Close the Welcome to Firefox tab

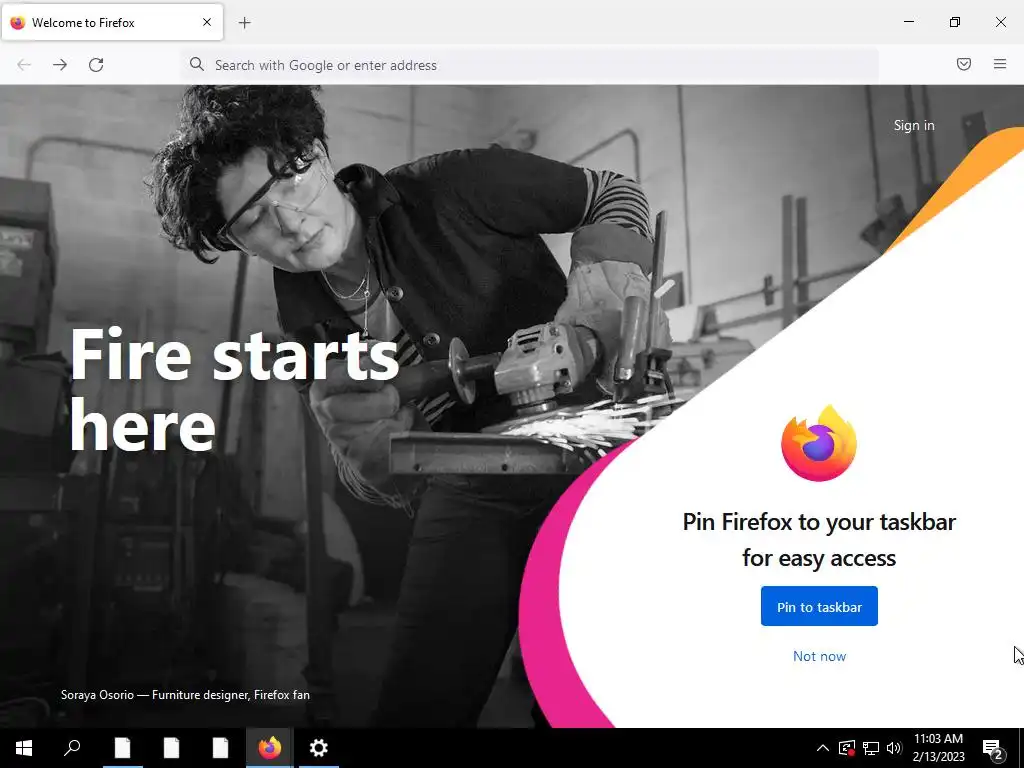(207, 22)
